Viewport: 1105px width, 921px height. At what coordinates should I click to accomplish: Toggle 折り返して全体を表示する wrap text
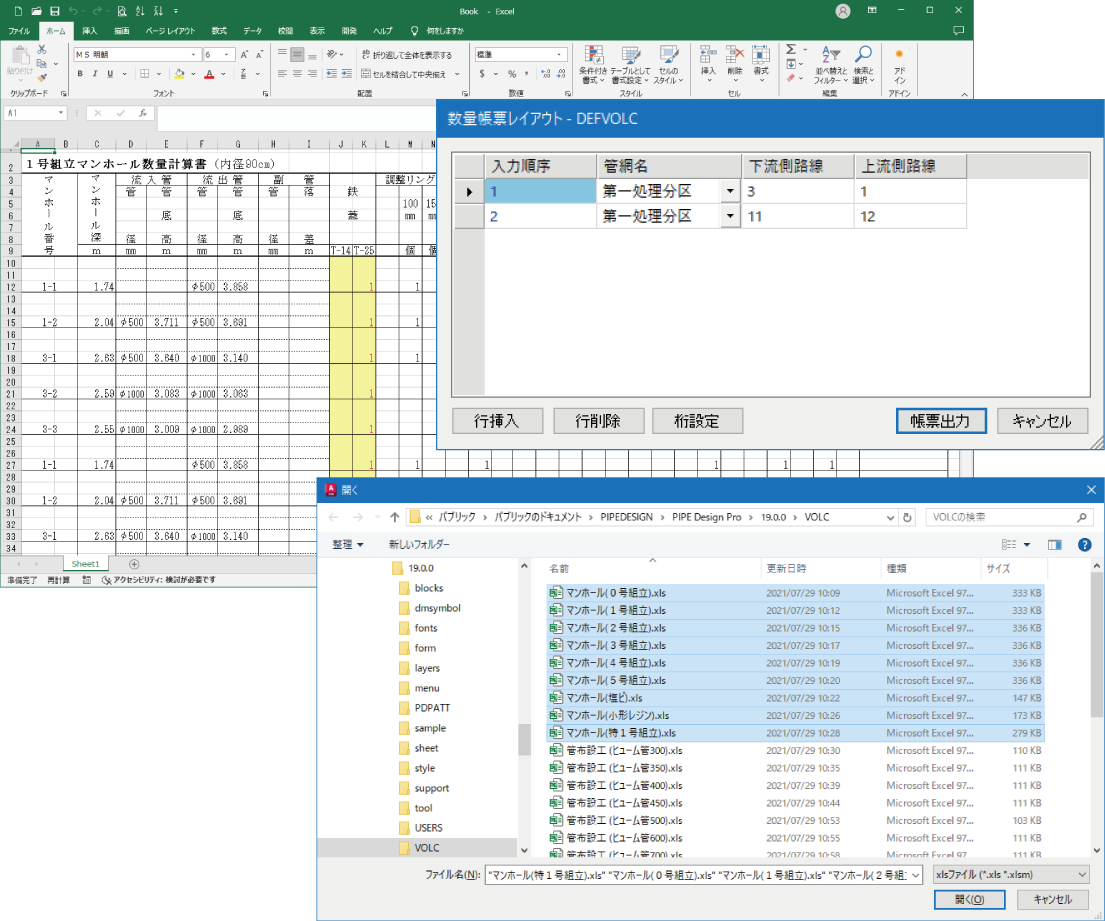(407, 55)
